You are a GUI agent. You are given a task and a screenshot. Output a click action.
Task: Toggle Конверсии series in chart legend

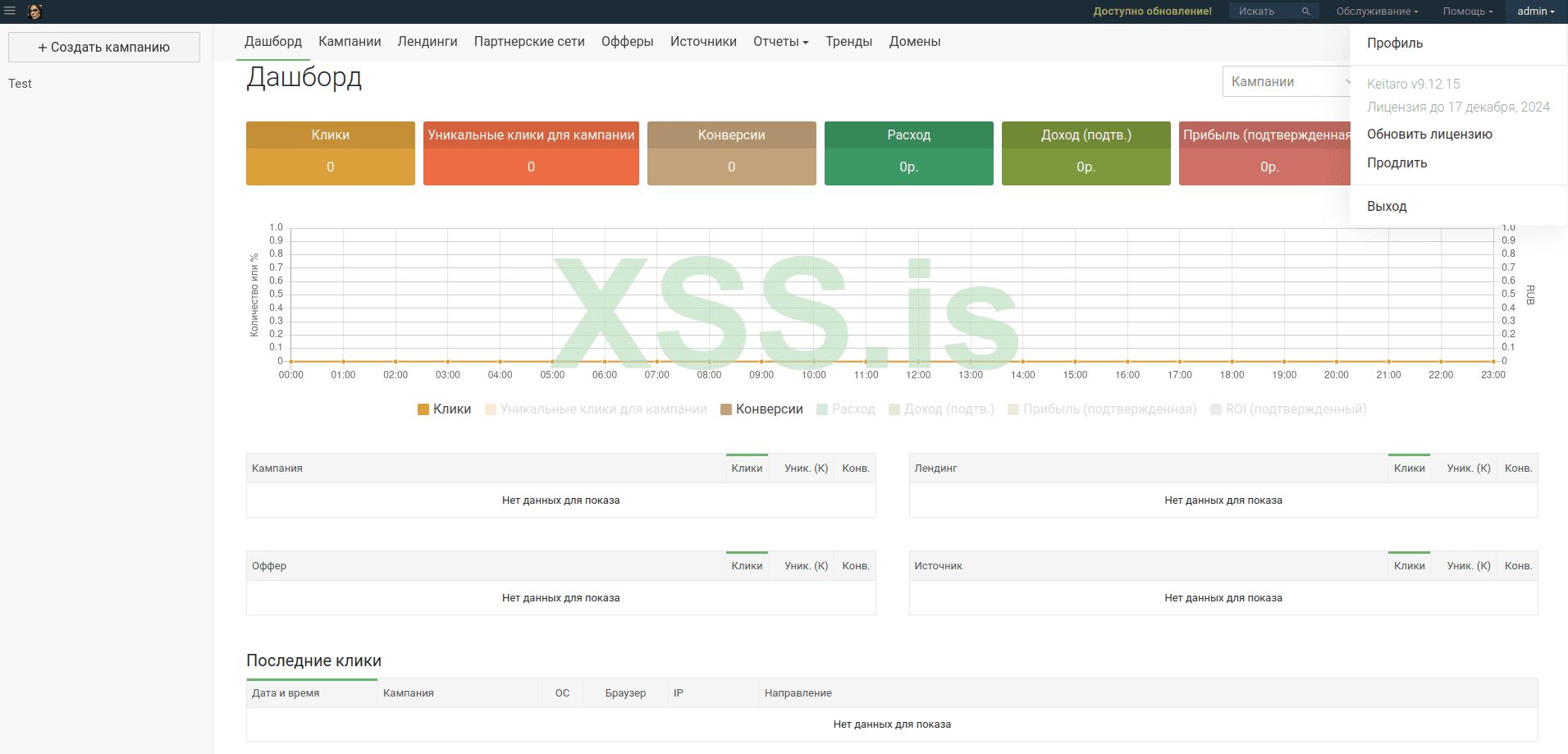761,409
